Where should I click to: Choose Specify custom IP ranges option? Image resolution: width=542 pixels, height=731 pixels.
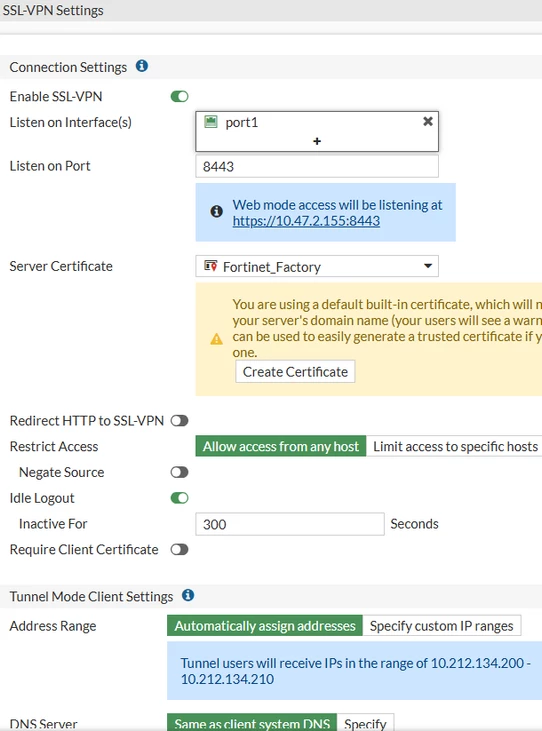[x=441, y=626]
